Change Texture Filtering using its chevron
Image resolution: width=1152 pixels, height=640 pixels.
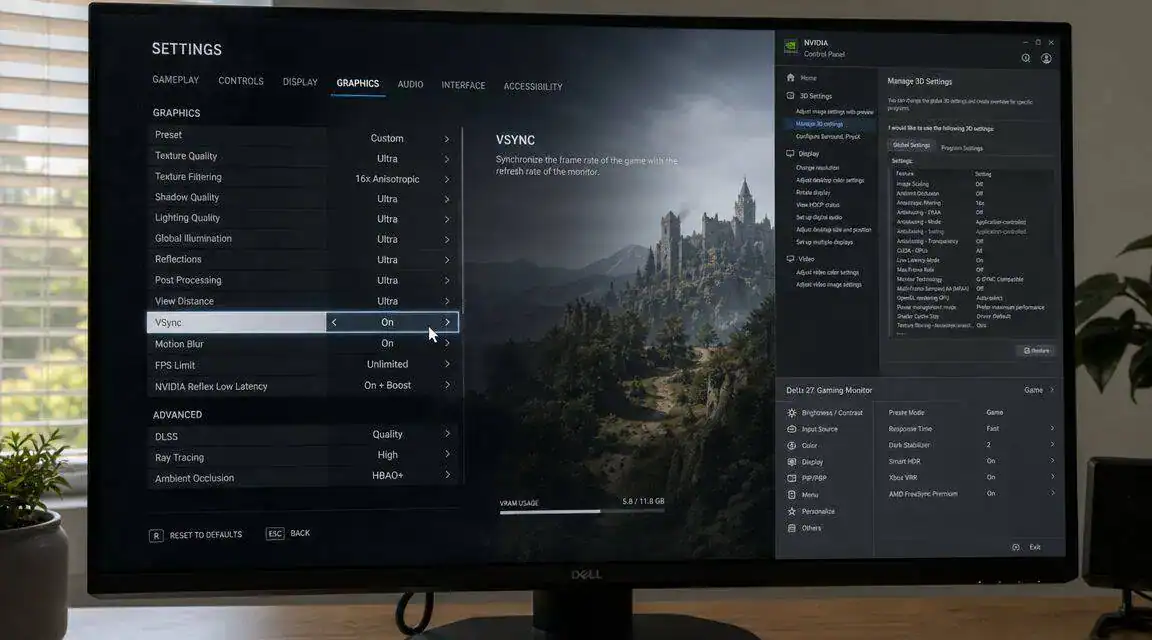click(446, 179)
